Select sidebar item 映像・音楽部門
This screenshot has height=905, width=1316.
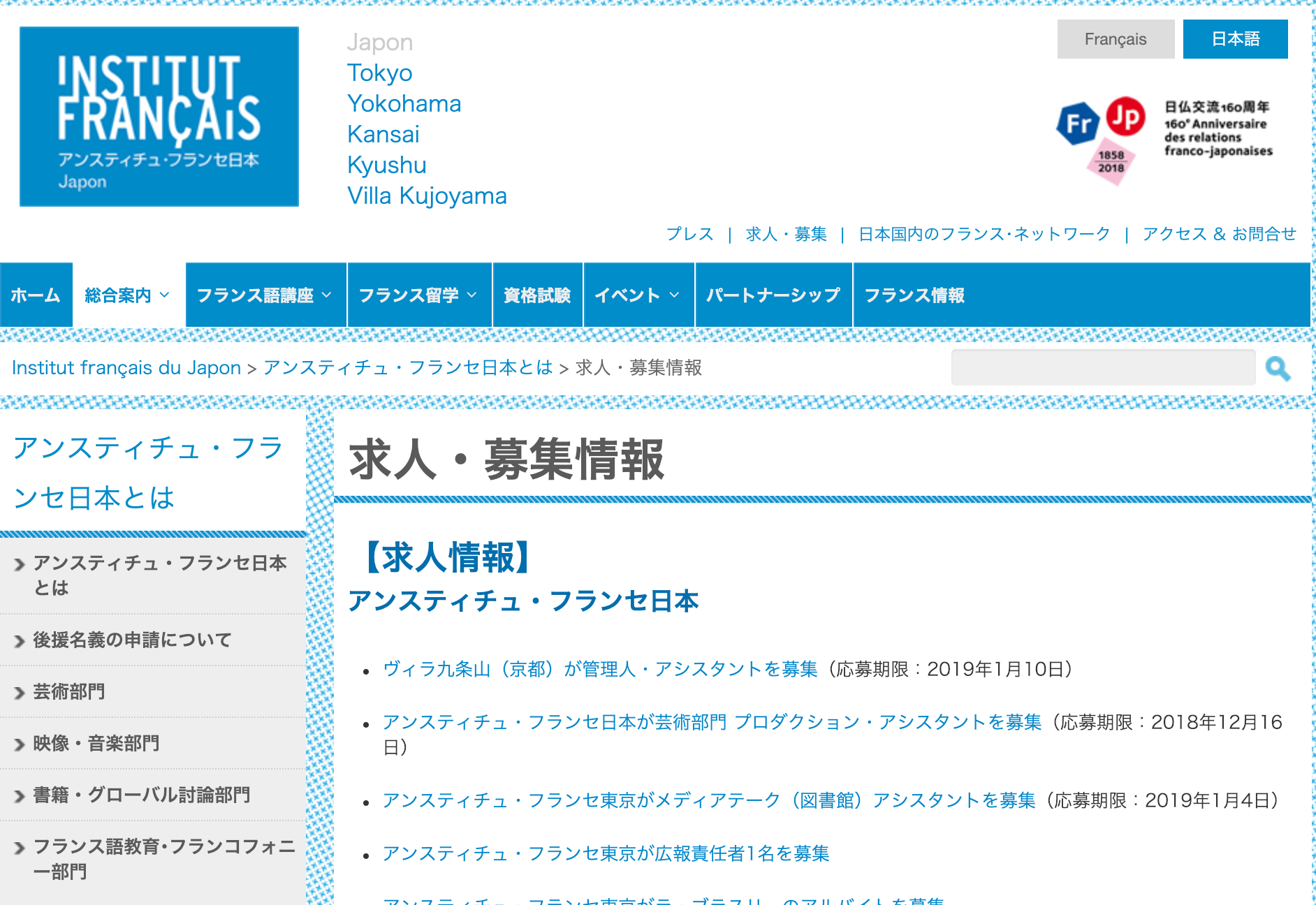[x=96, y=743]
